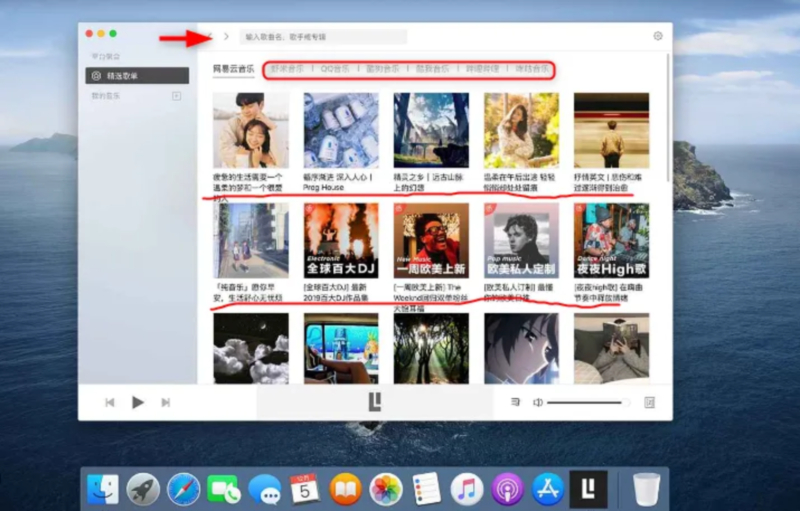
Task: Open Messages from the Dock
Action: pos(264,489)
